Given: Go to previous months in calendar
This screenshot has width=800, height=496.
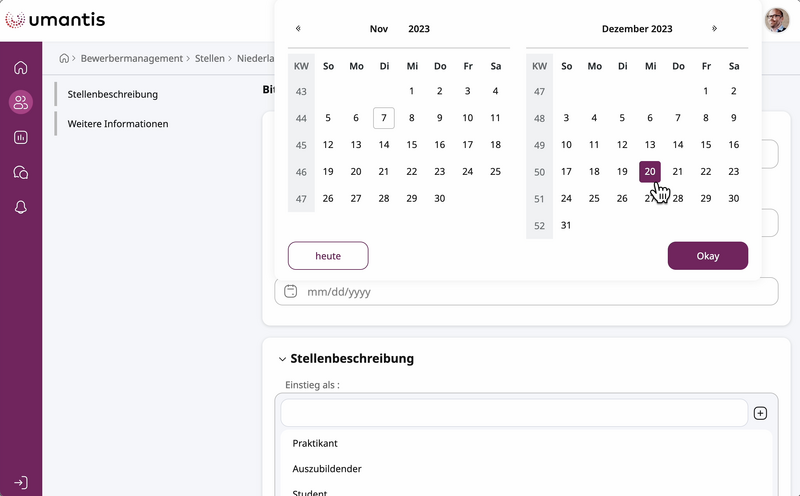Looking at the screenshot, I should point(298,29).
